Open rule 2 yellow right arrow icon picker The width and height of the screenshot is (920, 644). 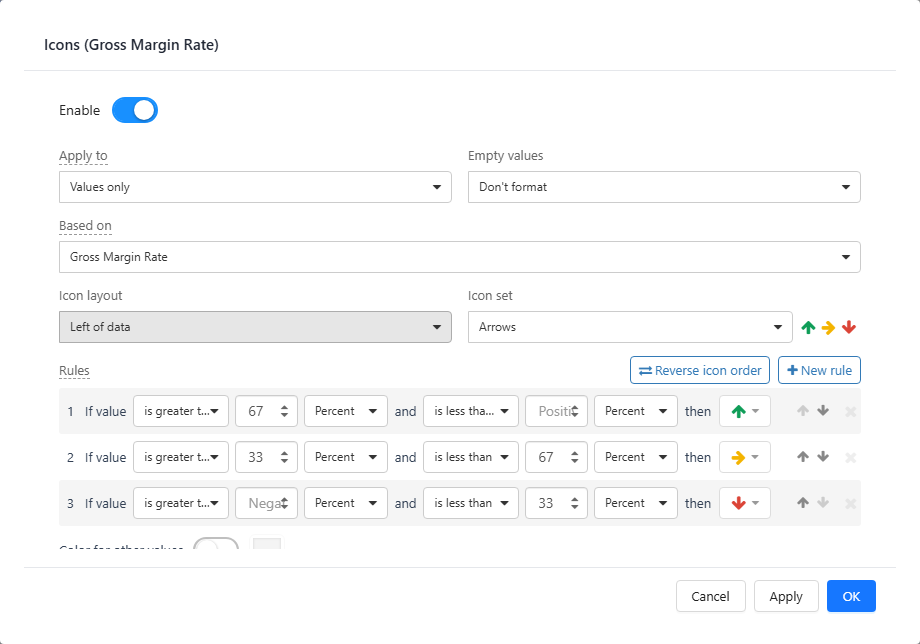745,457
